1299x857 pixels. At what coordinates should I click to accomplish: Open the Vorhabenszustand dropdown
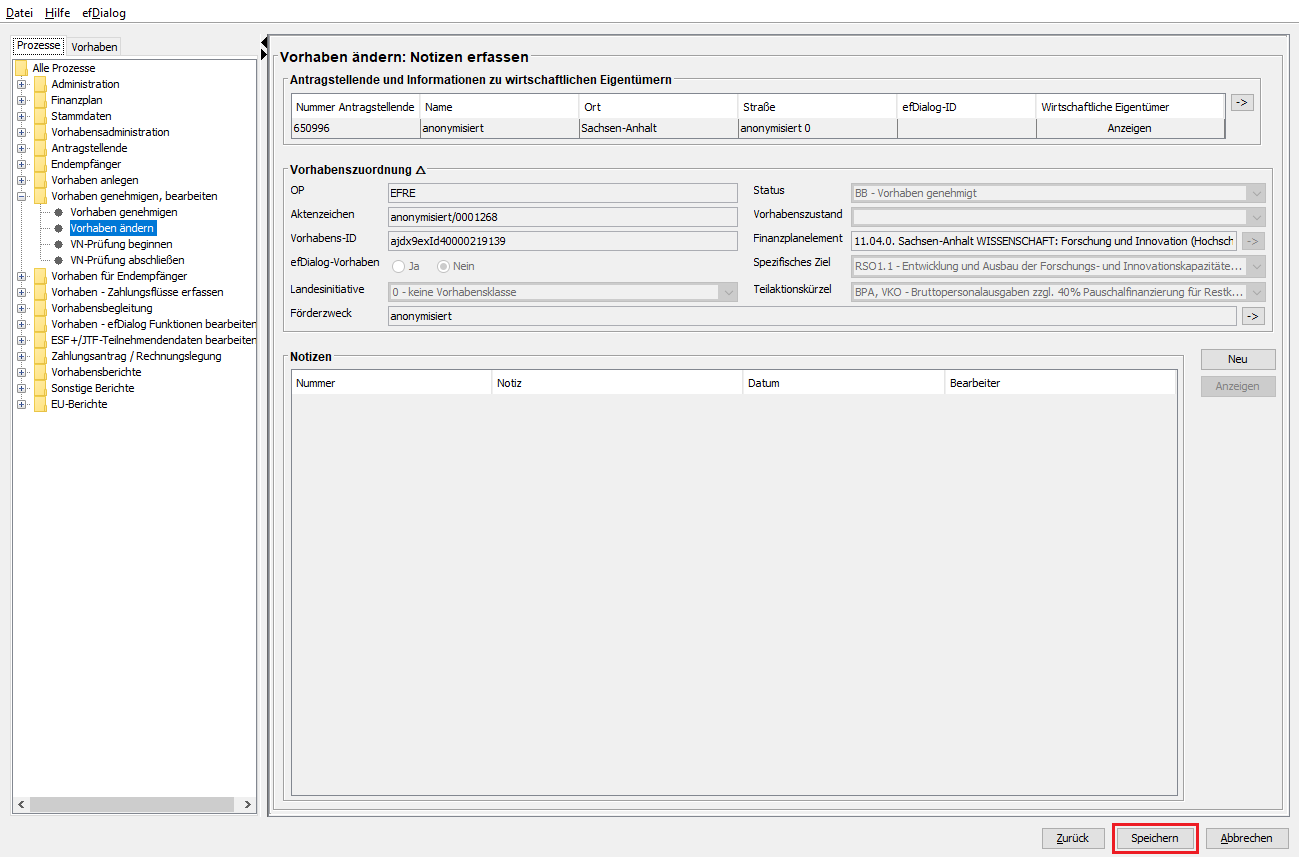1256,216
